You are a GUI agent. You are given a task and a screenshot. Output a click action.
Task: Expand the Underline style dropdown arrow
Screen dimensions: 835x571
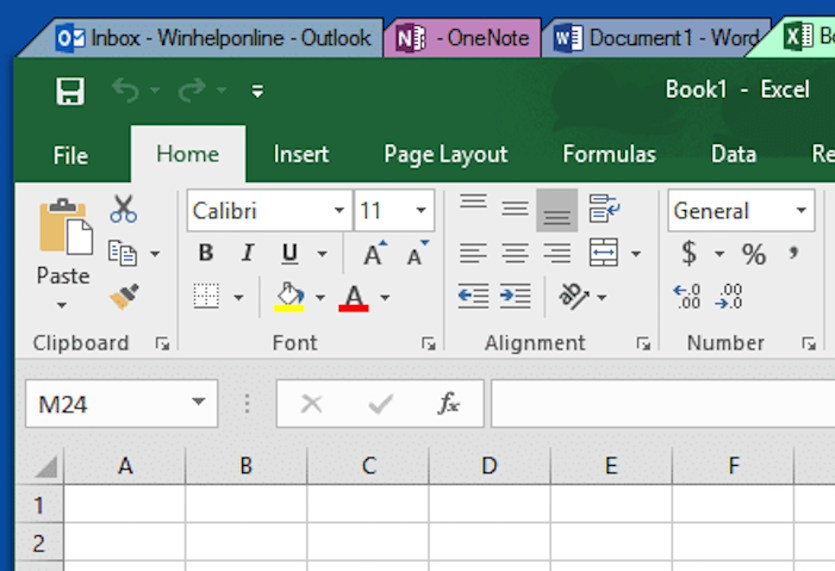322,254
